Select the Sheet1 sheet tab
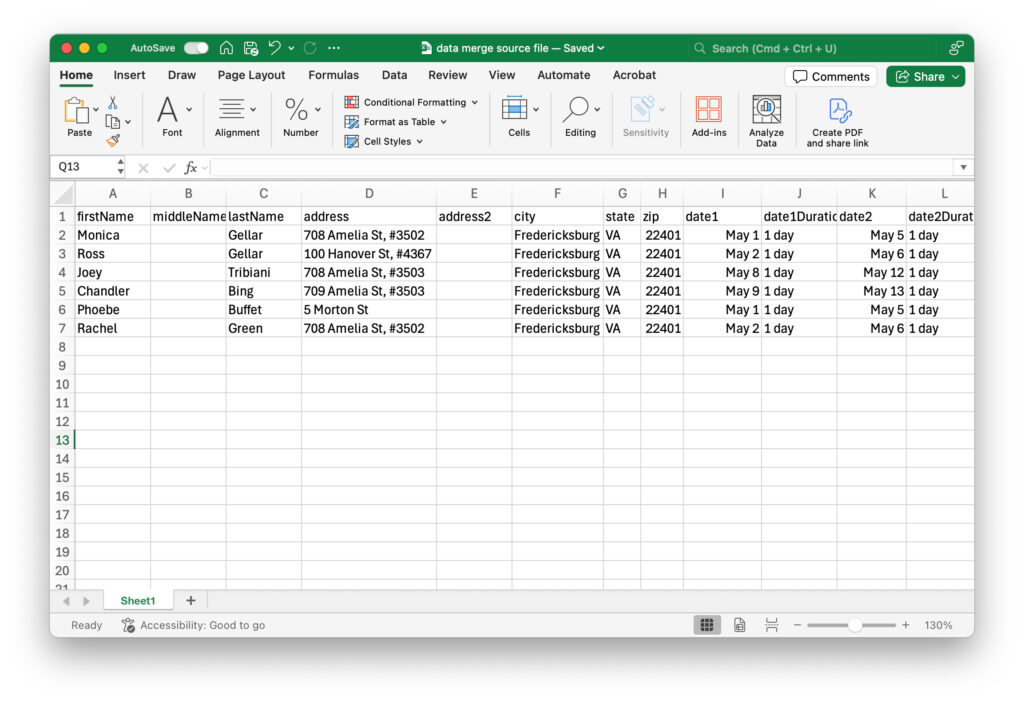Image resolution: width=1024 pixels, height=703 pixels. (138, 600)
